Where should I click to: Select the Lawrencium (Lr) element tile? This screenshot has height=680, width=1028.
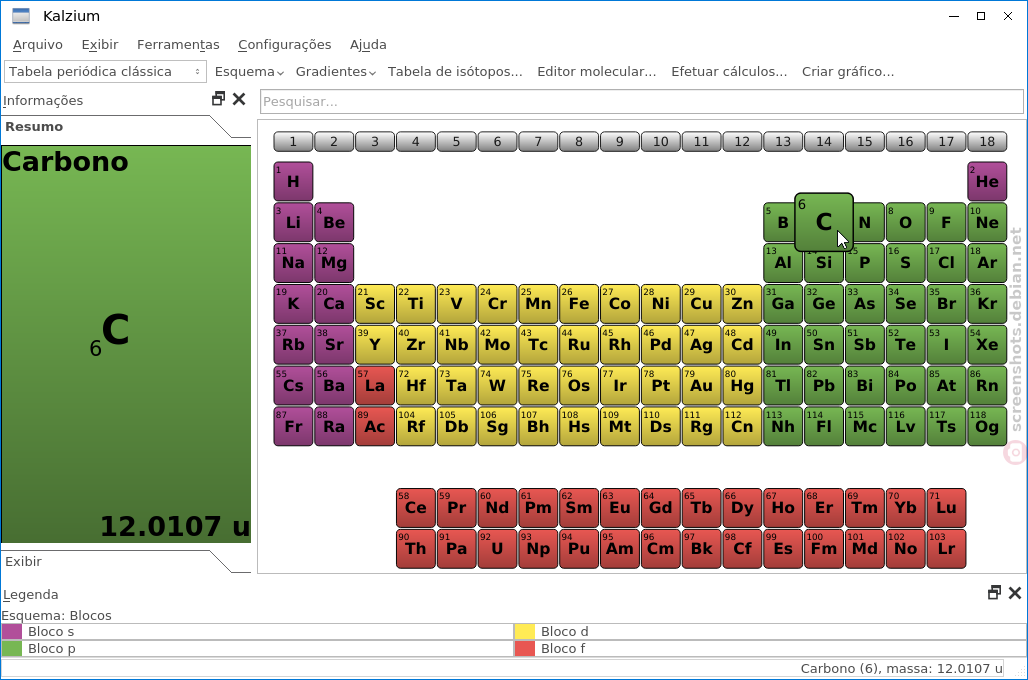pyautogui.click(x=946, y=548)
